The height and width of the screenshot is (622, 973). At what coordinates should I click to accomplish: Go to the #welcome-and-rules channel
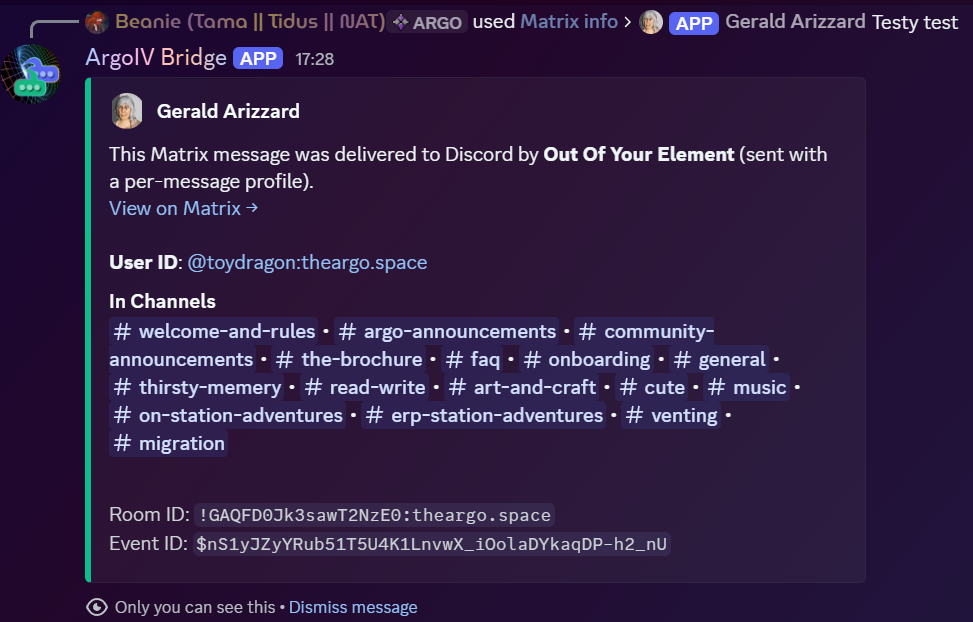pos(213,331)
